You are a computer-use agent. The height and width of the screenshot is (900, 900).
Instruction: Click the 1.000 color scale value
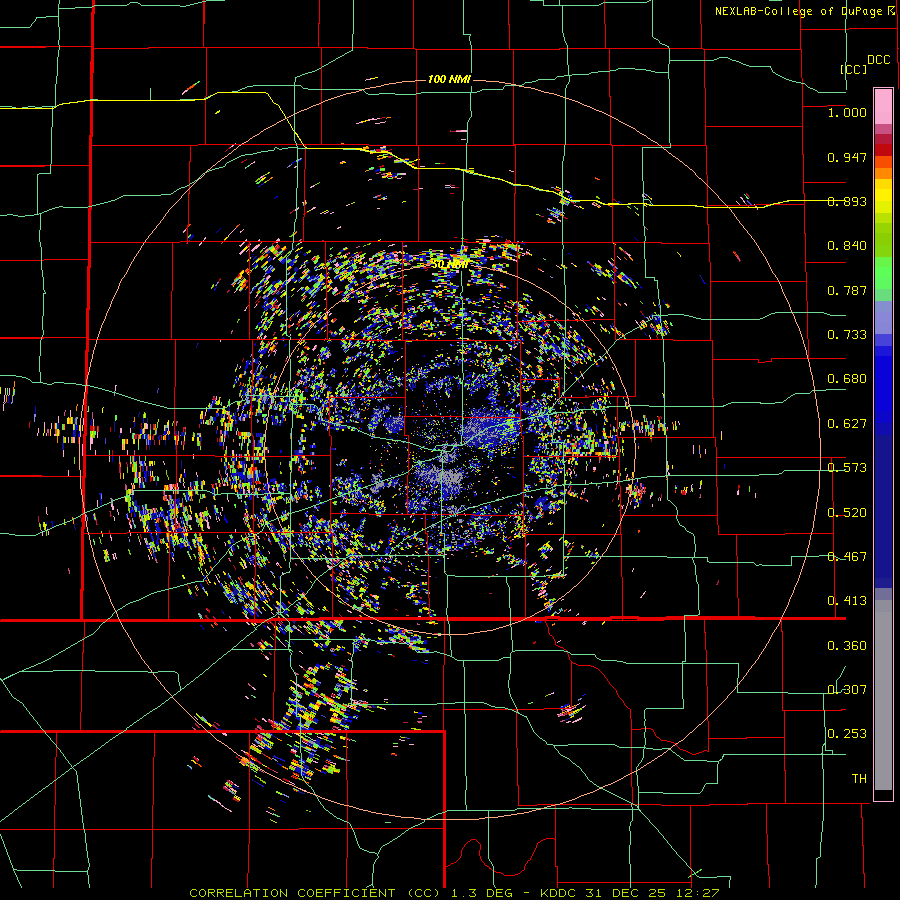tap(847, 113)
